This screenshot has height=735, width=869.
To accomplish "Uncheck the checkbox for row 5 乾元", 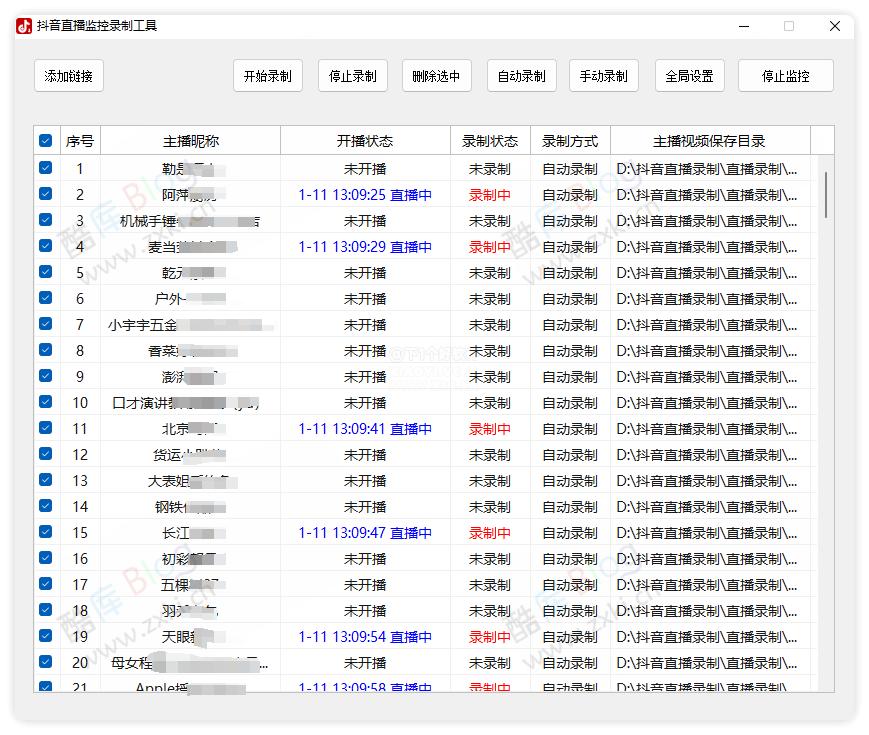I will click(45, 272).
